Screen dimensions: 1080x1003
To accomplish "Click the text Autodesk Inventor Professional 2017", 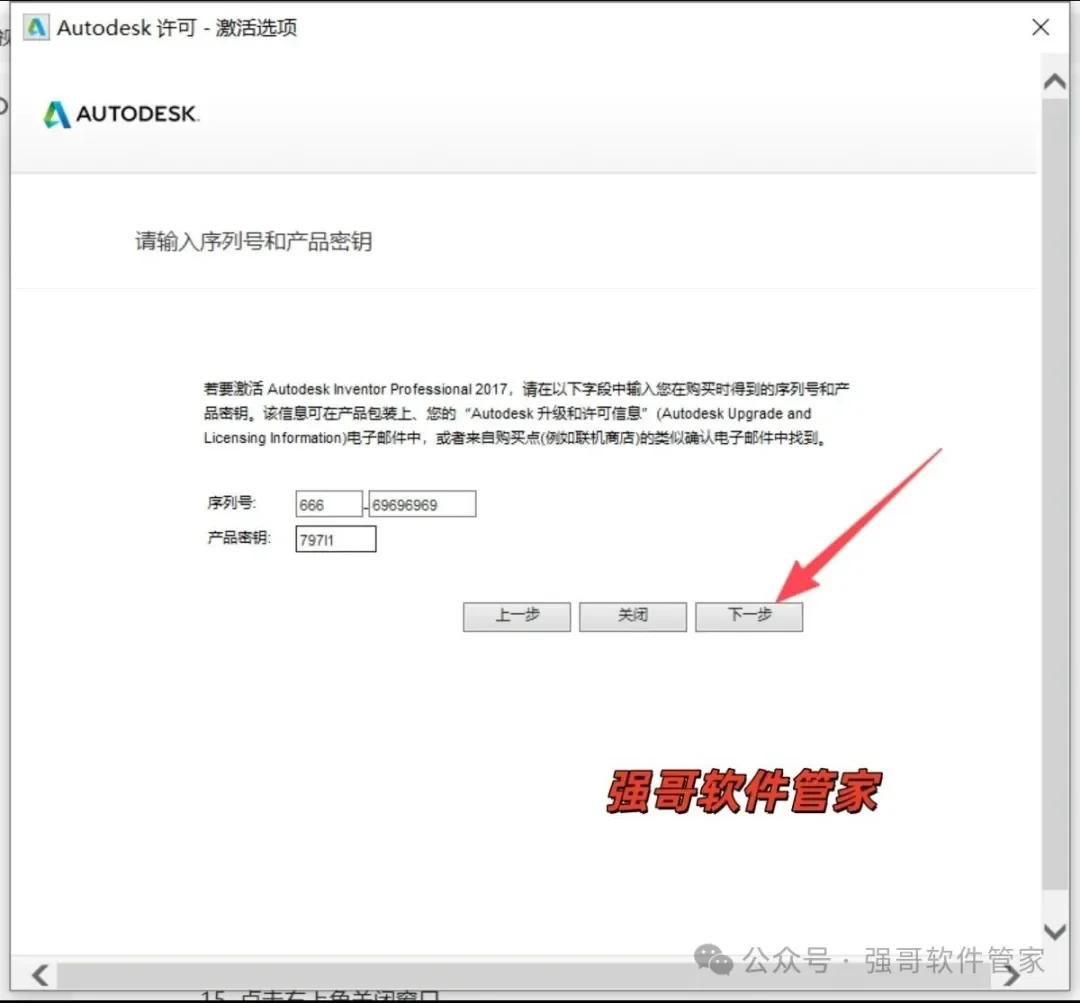I will pyautogui.click(x=387, y=389).
